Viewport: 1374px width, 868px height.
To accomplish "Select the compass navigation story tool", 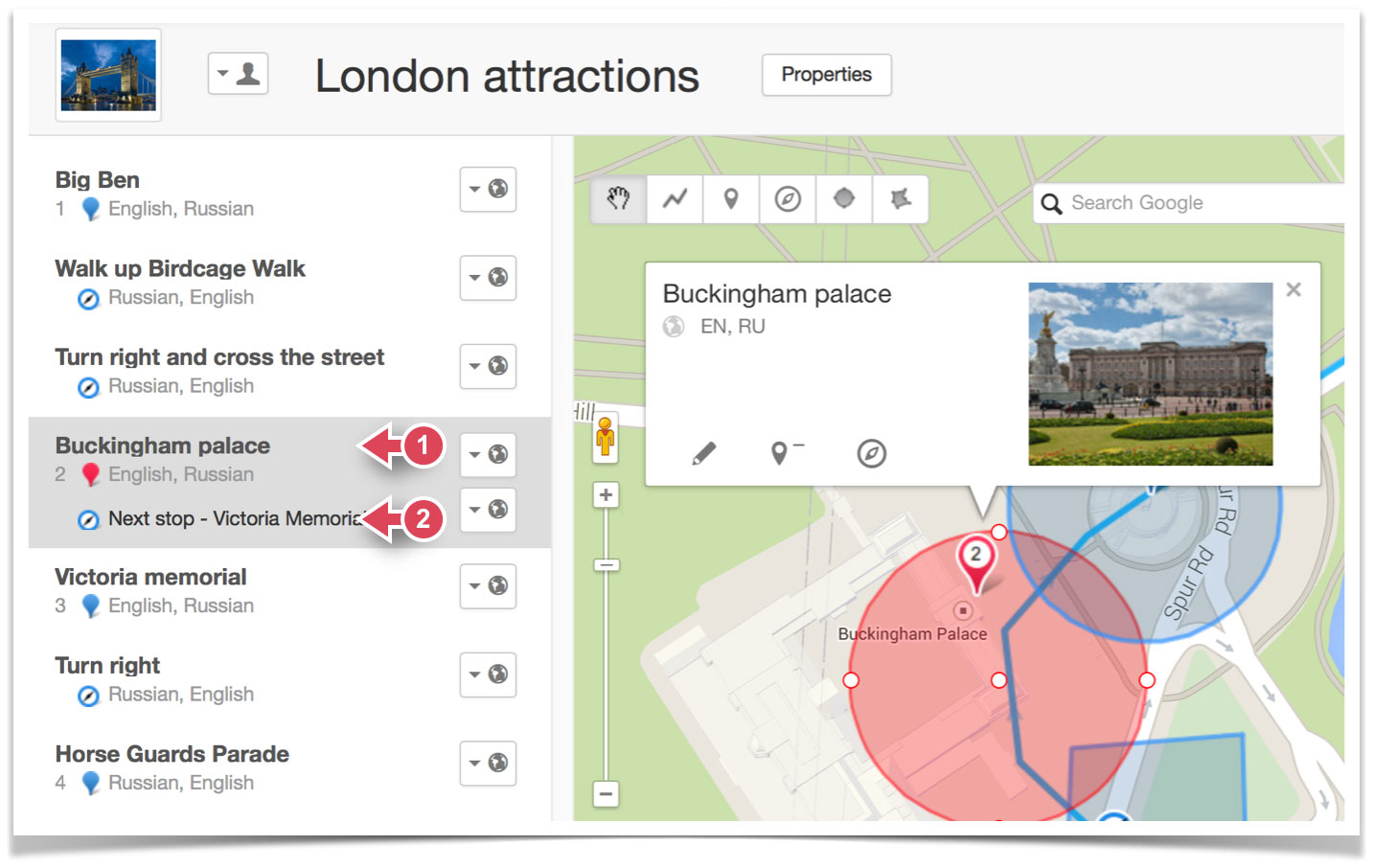I will pyautogui.click(x=788, y=199).
